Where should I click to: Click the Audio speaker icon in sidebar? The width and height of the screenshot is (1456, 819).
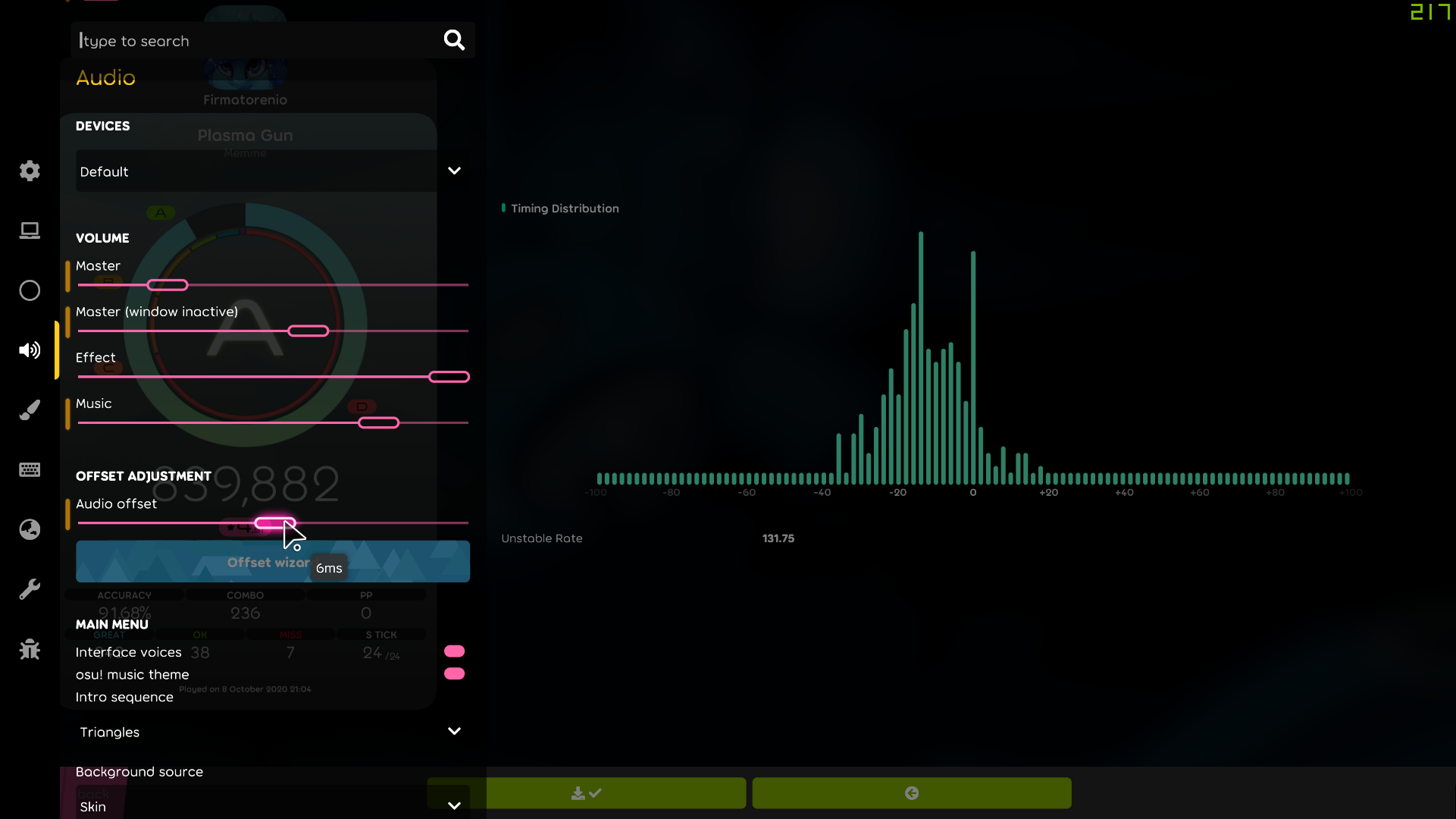[30, 350]
